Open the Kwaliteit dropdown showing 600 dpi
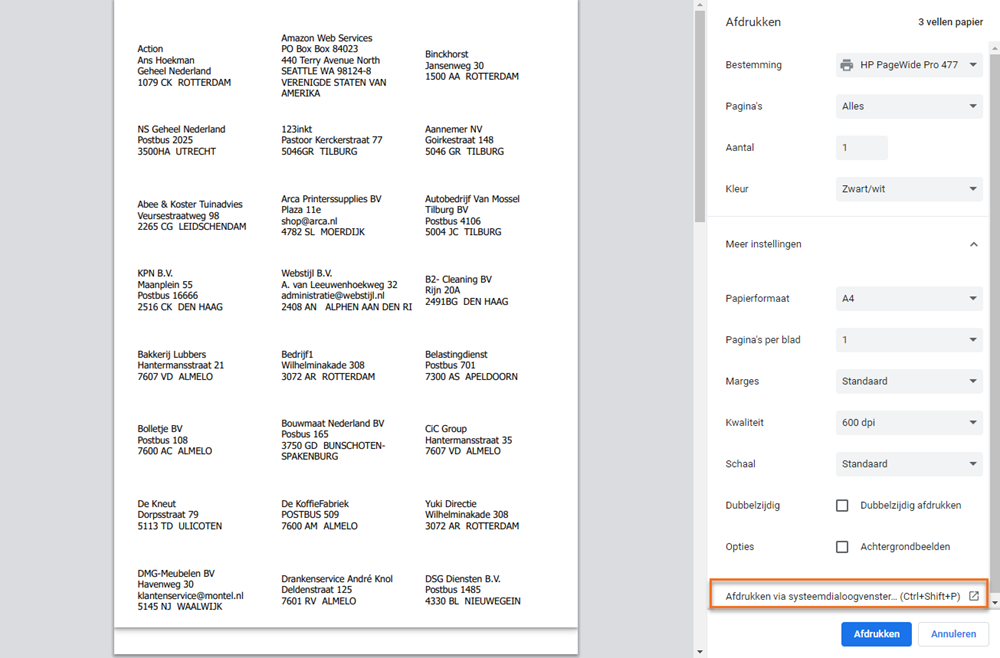 [909, 423]
